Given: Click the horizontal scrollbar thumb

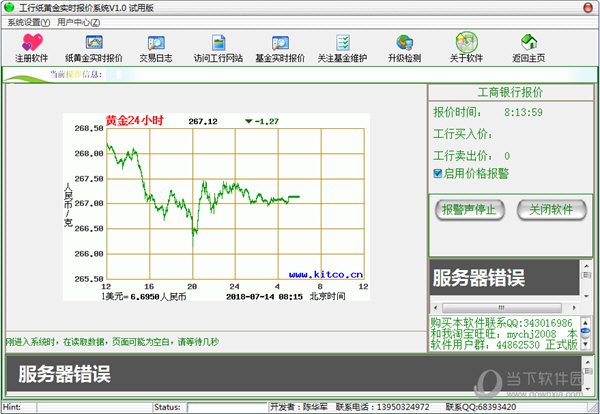Looking at the screenshot, I should (x=502, y=308).
